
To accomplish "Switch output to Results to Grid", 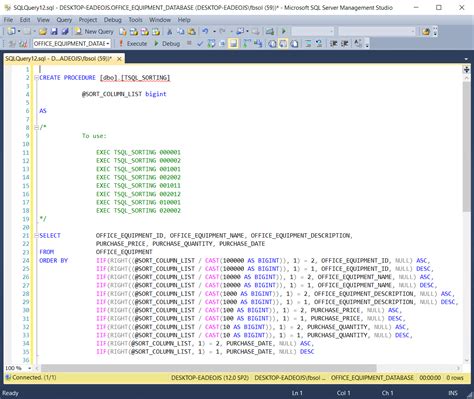I will 283,44.
